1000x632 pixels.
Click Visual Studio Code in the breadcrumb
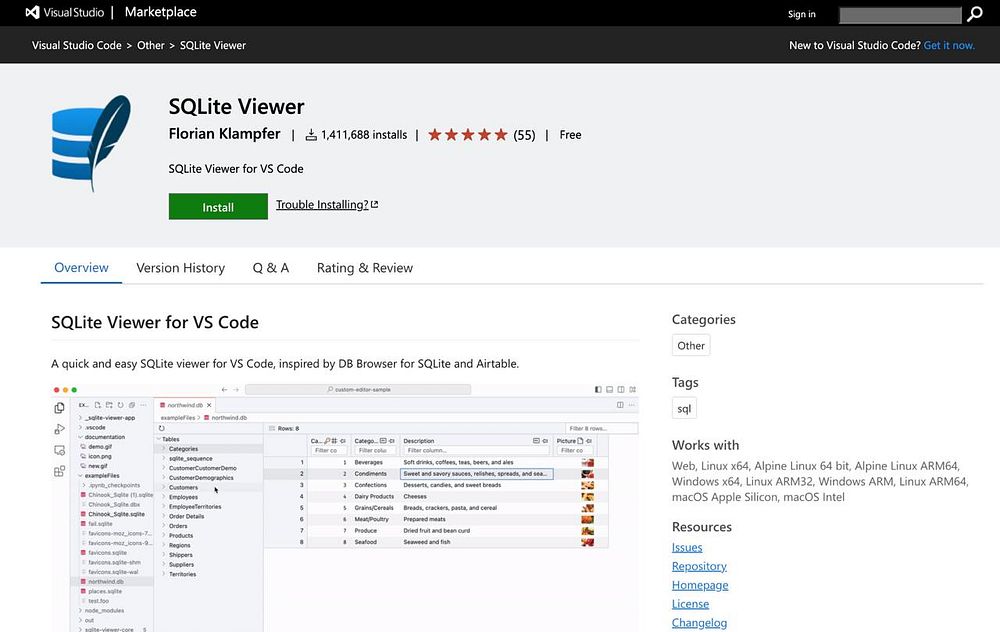click(77, 45)
